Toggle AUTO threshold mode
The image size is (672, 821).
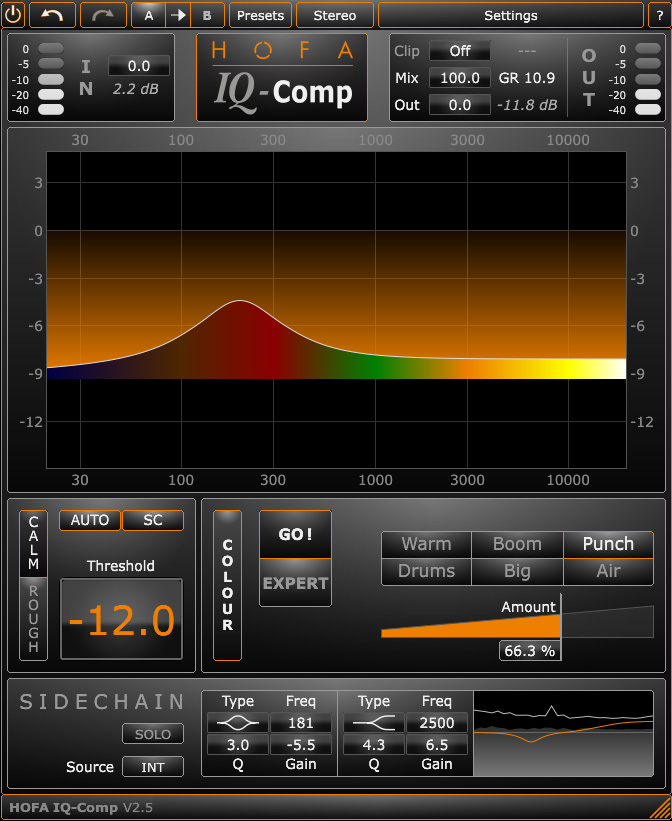pyautogui.click(x=90, y=520)
